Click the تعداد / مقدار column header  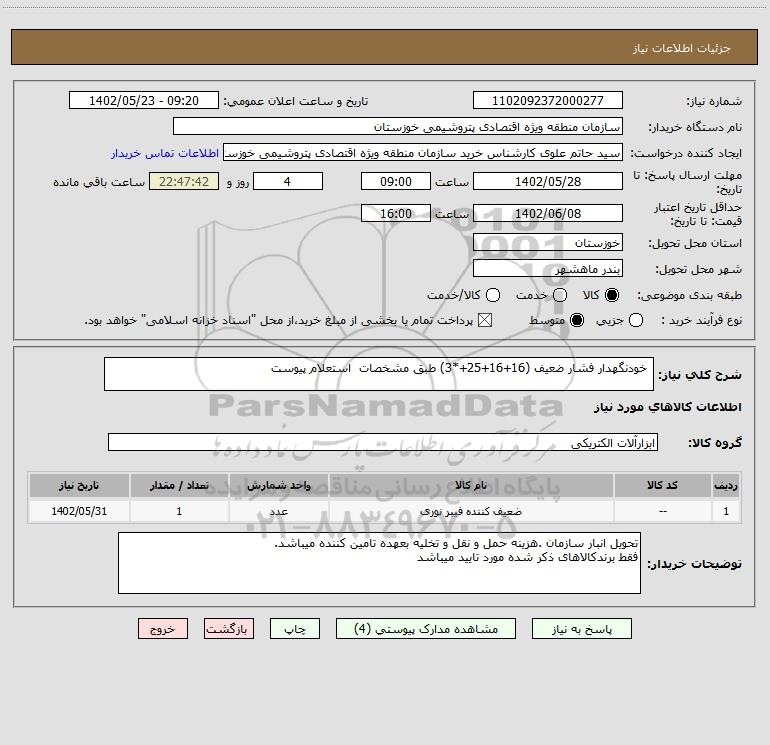pyautogui.click(x=179, y=485)
